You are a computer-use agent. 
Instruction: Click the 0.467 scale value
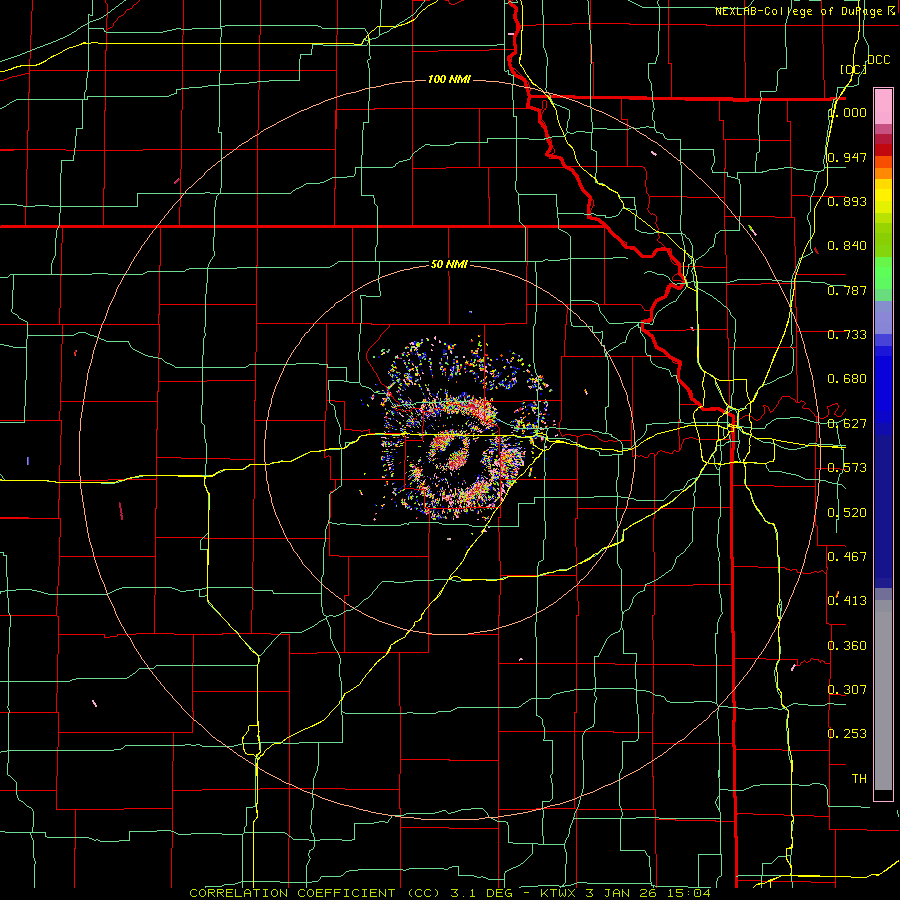pos(848,557)
